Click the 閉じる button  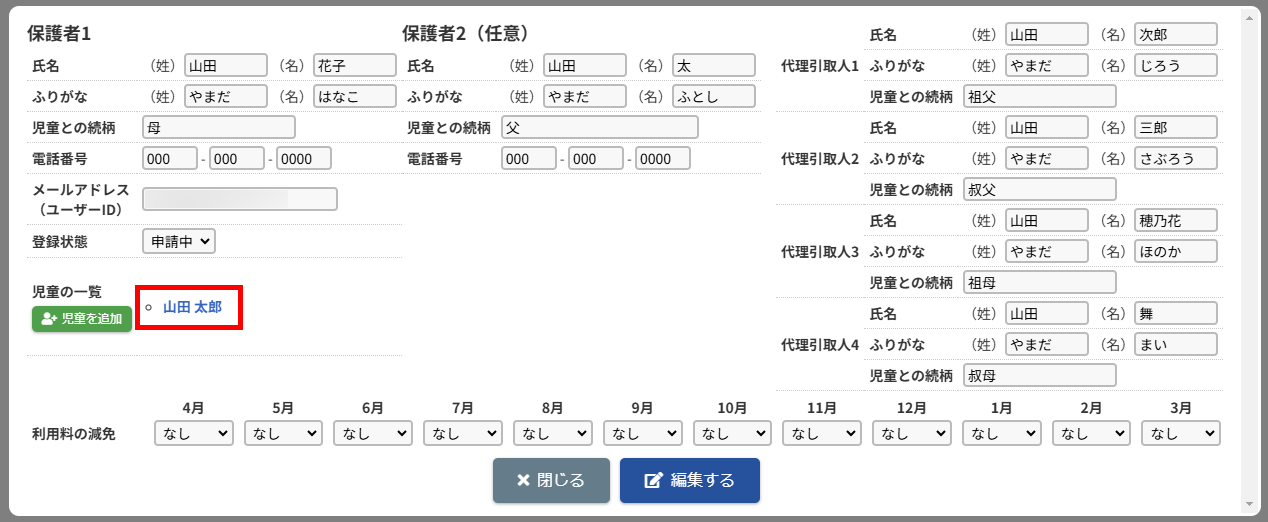550,480
